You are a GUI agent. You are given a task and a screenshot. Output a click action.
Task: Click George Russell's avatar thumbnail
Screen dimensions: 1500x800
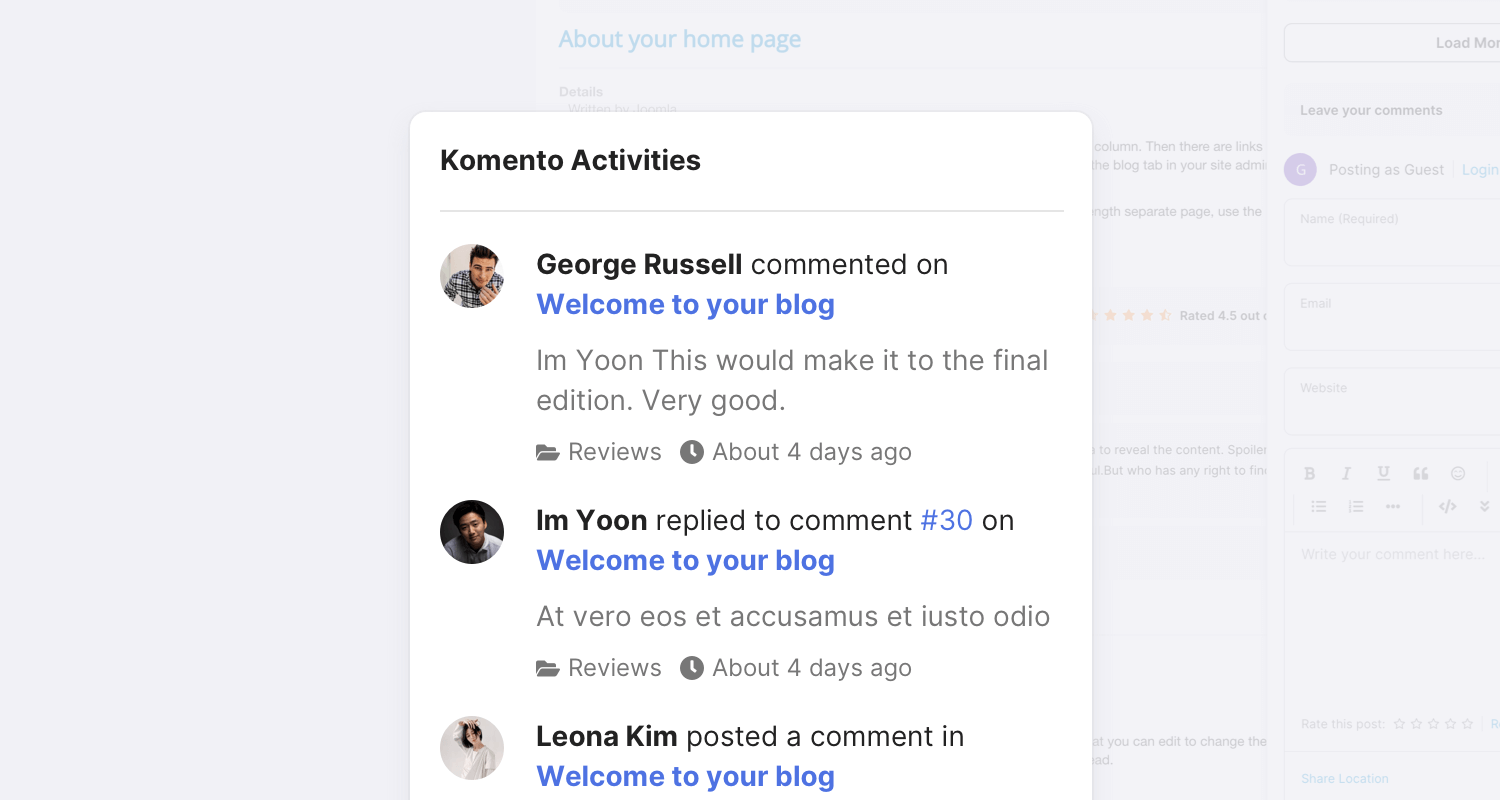(x=471, y=275)
